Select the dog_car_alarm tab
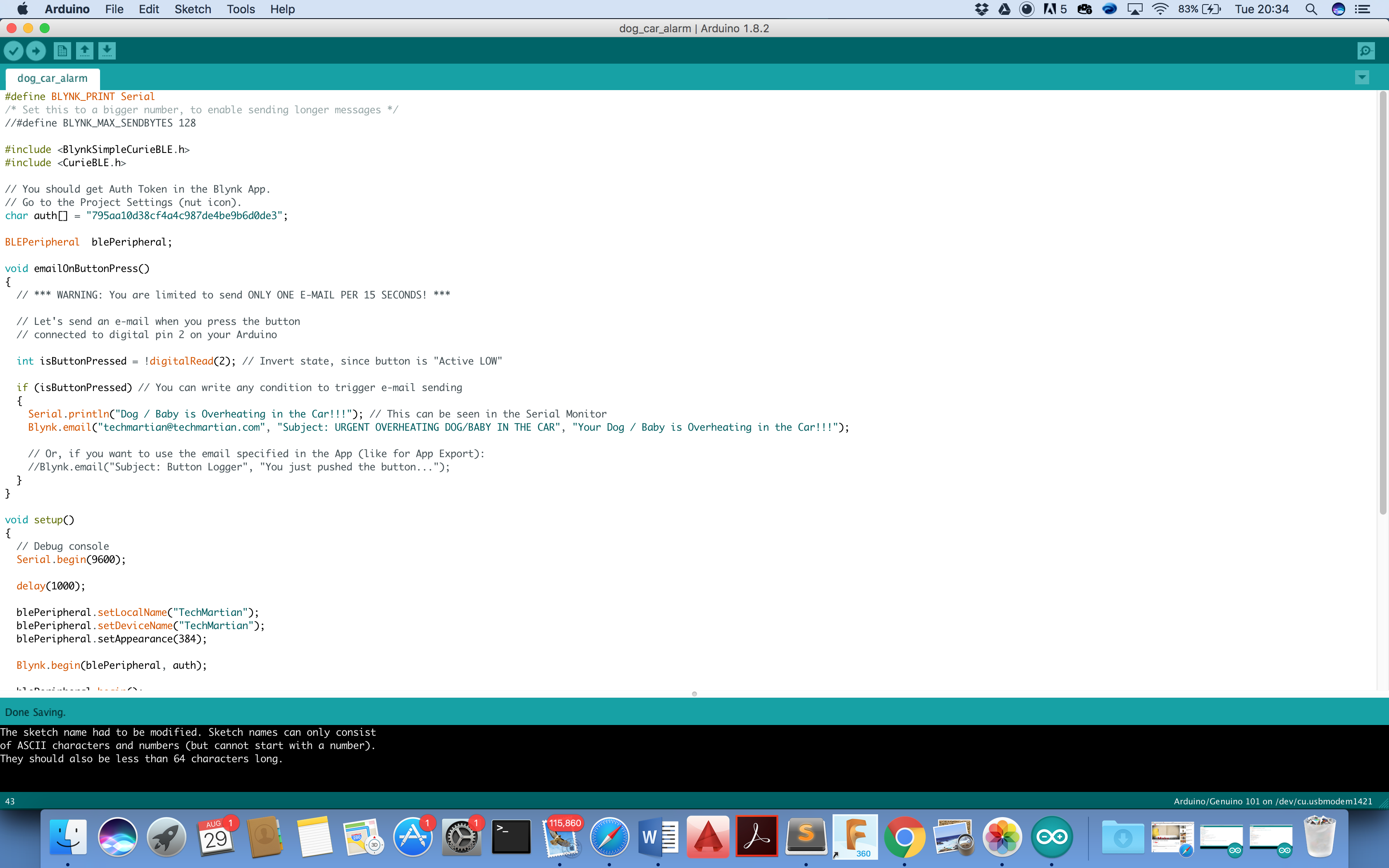Viewport: 1389px width, 868px height. [x=52, y=79]
